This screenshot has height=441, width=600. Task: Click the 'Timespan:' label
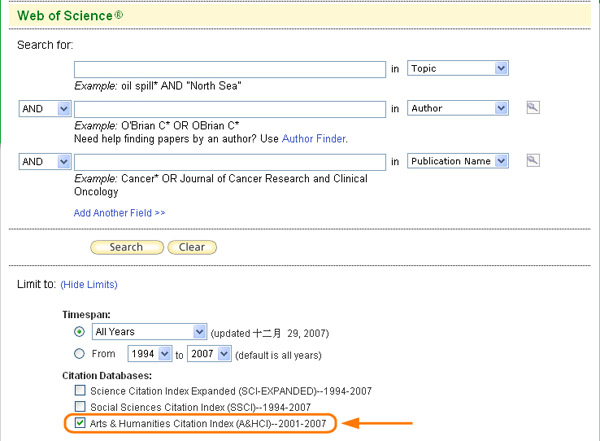[86, 315]
